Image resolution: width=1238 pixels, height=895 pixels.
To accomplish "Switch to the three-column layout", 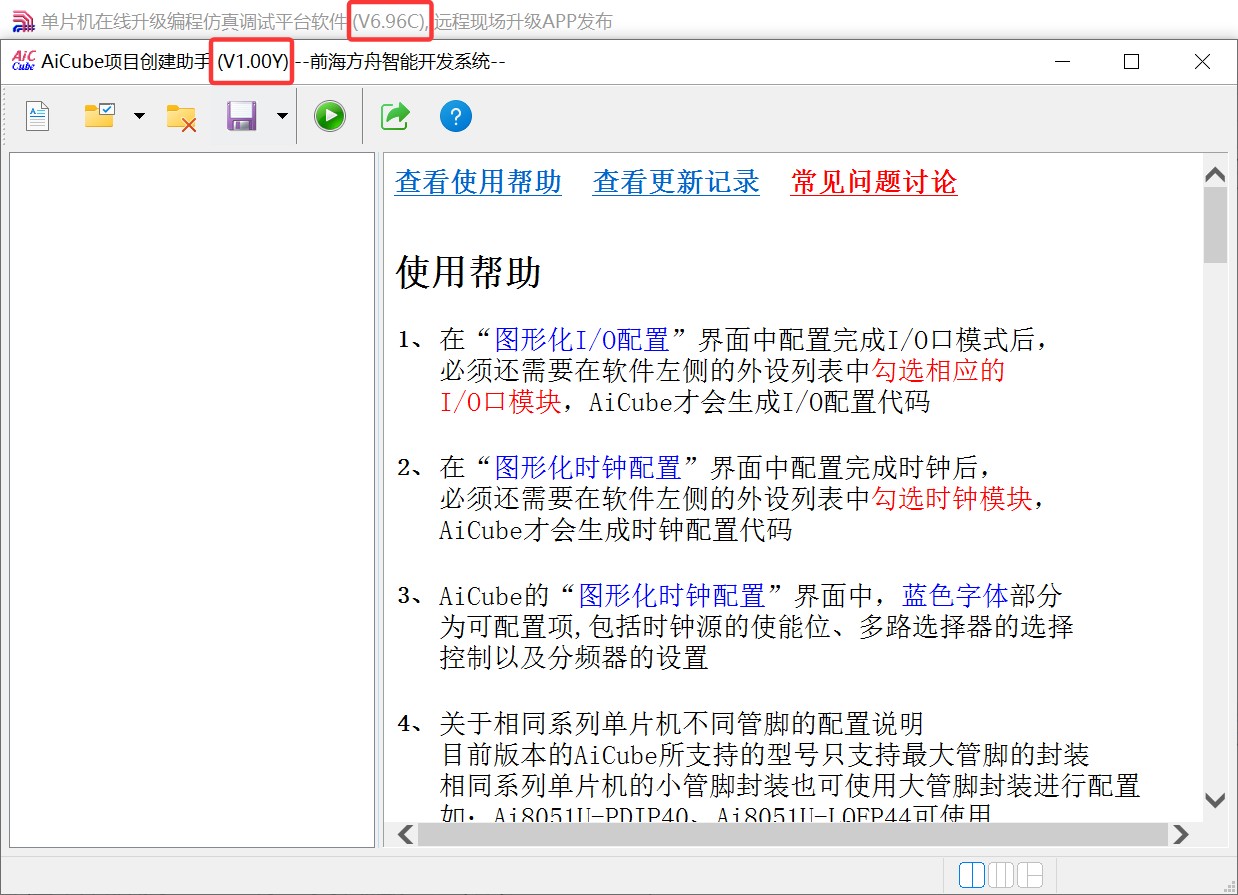I will 1001,875.
